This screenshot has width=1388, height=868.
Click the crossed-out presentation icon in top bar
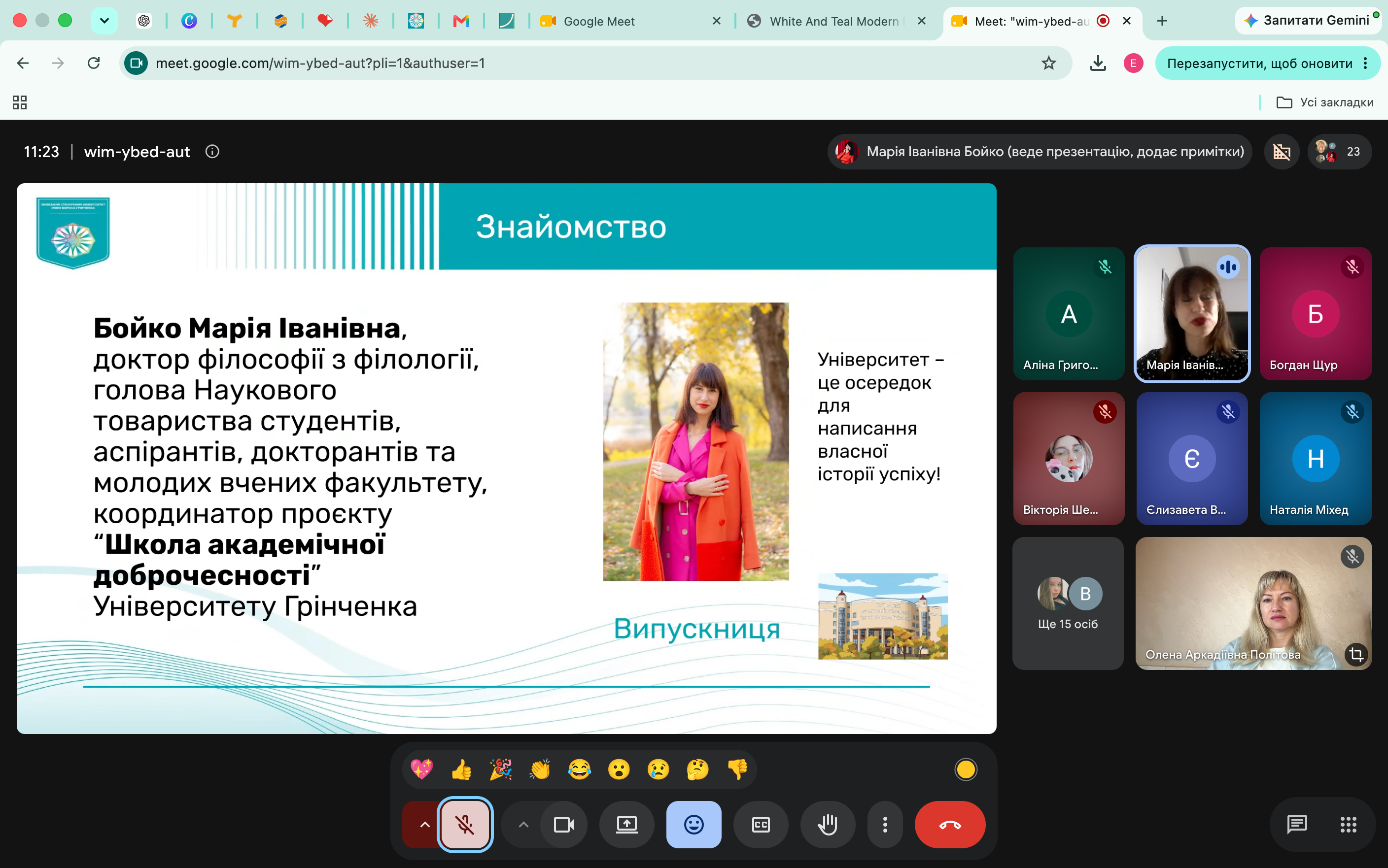click(1281, 152)
